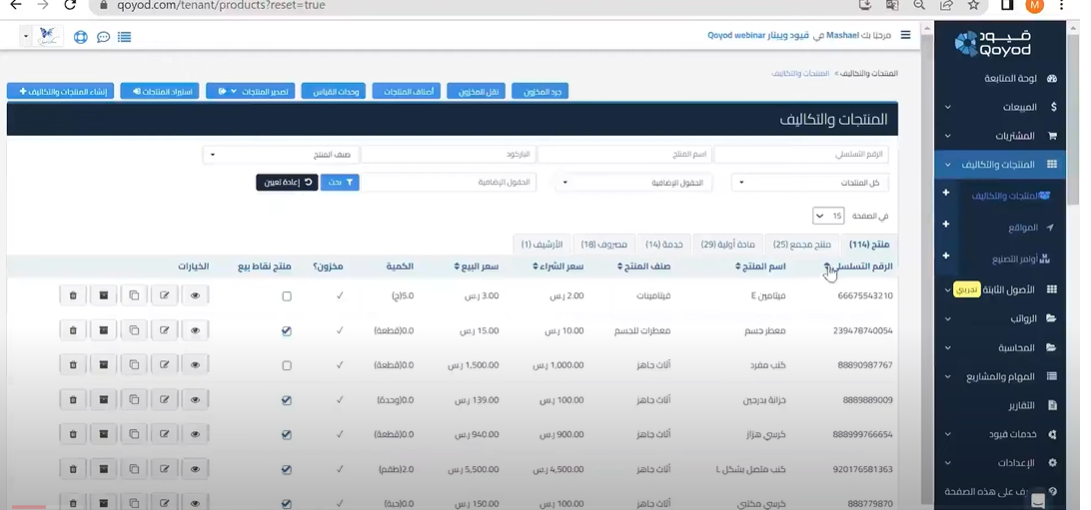Archive the كنب مفرد product row
This screenshot has width=1091, height=510.
[103, 365]
